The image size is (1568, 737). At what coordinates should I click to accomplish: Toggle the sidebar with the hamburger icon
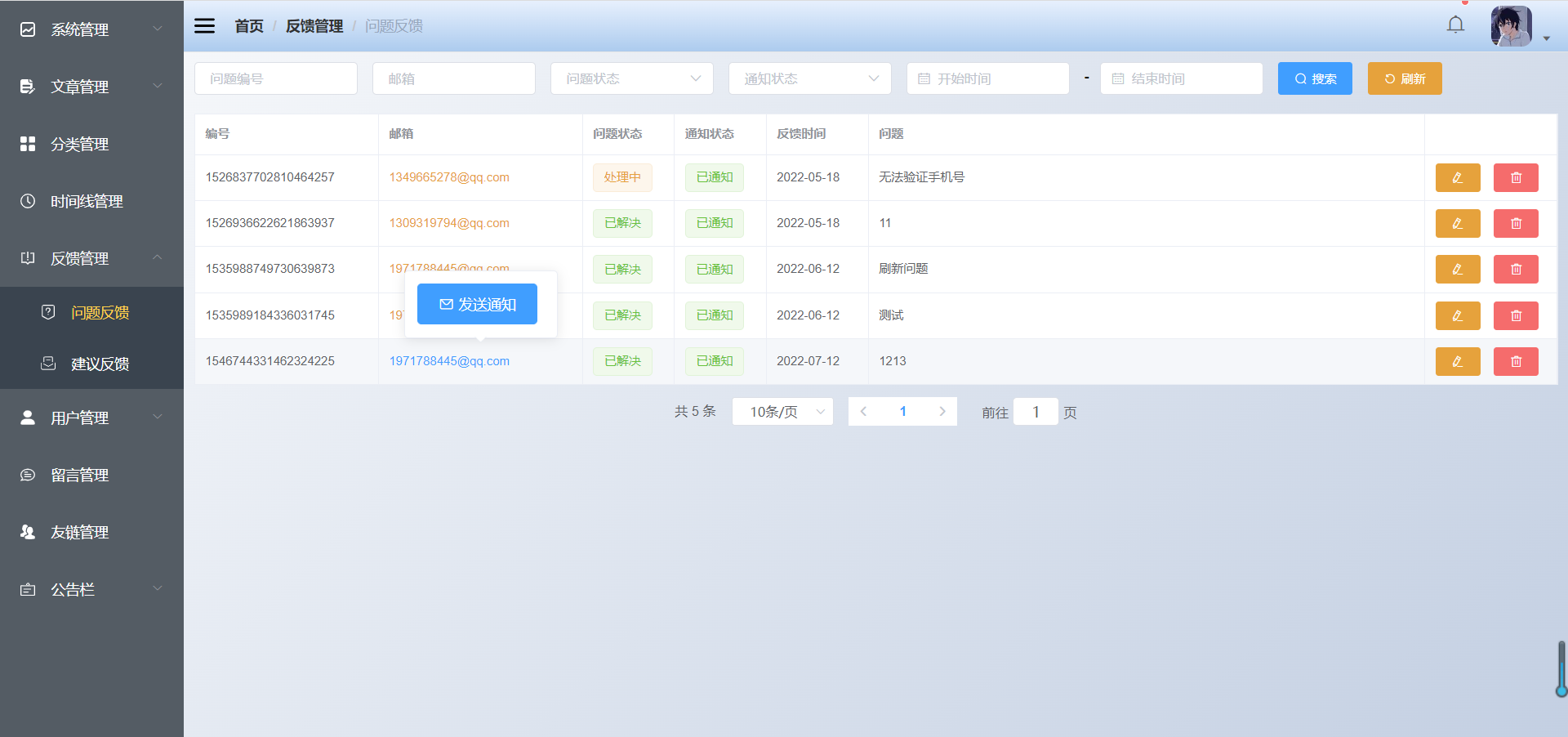(x=203, y=25)
